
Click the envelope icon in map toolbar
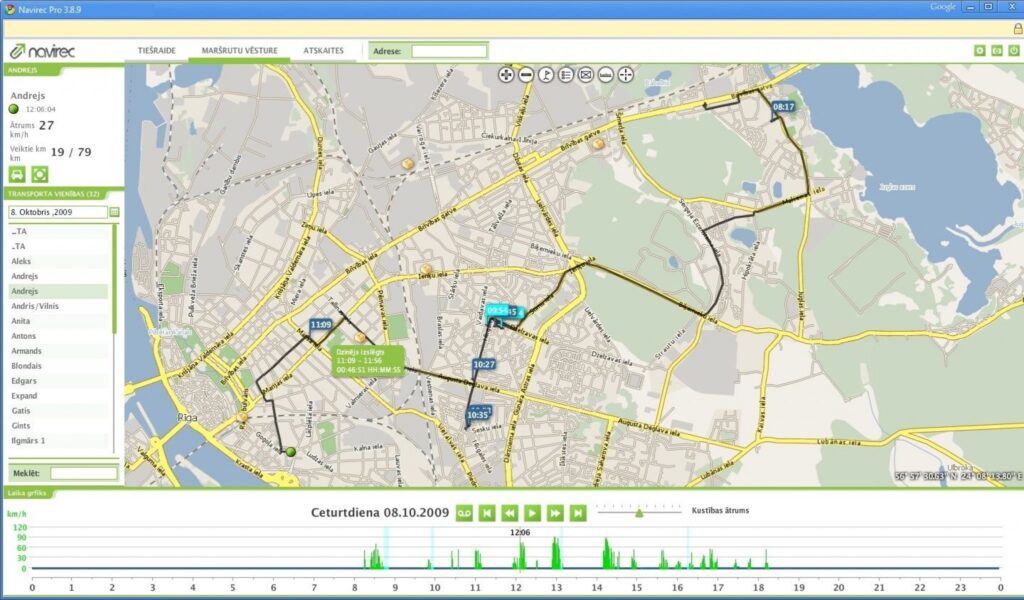click(586, 74)
